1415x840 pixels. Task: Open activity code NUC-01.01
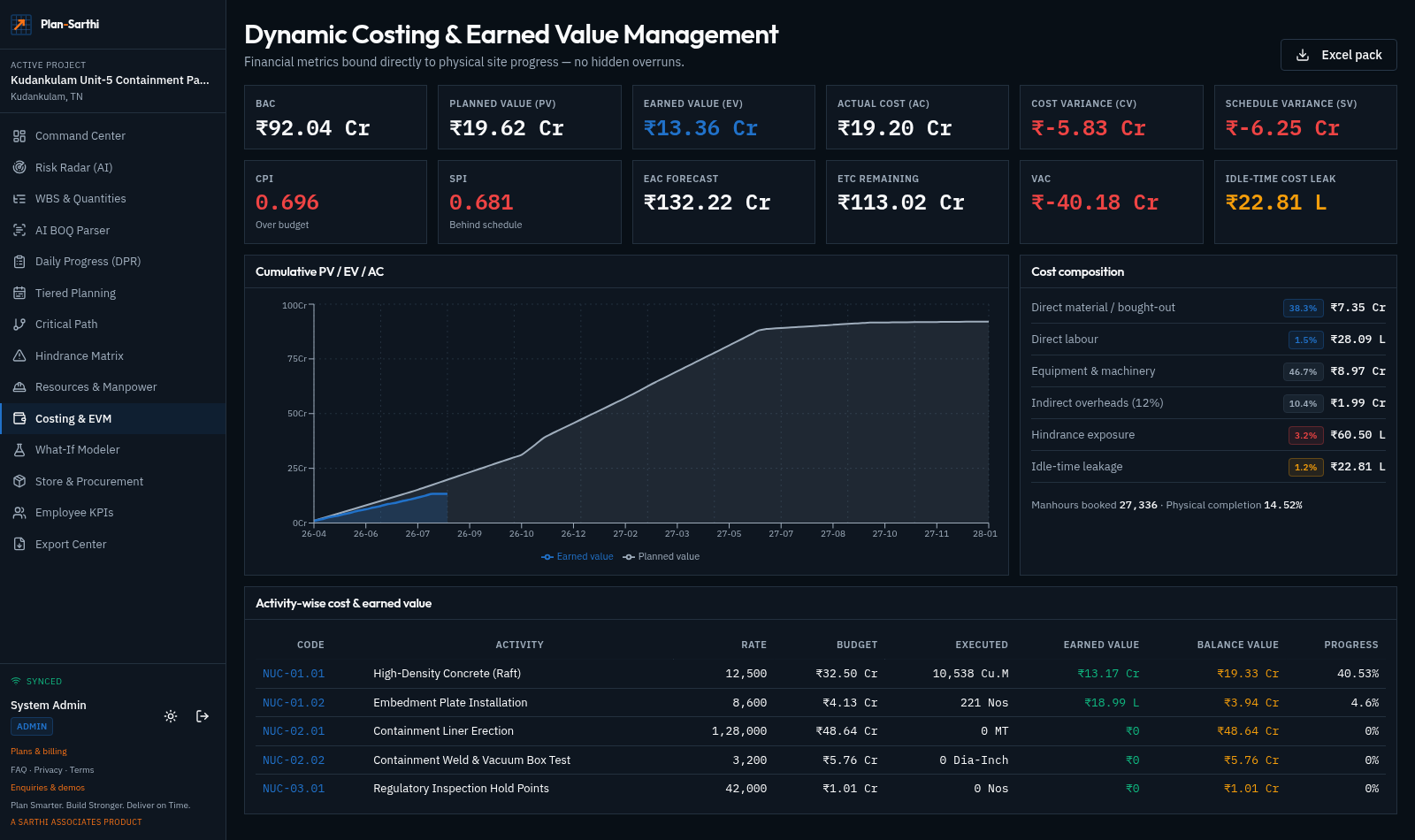pos(294,674)
